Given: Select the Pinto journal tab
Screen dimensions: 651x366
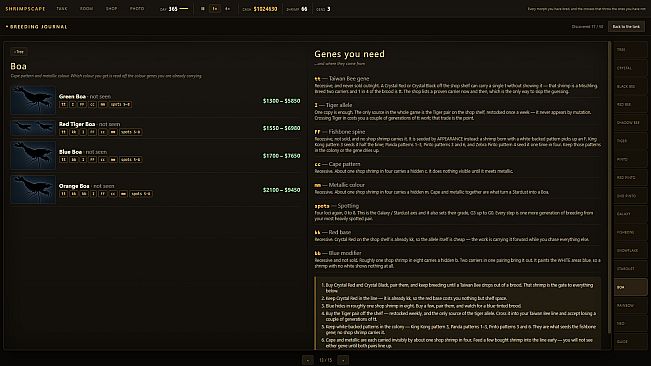Looking at the screenshot, I should pos(630,159).
